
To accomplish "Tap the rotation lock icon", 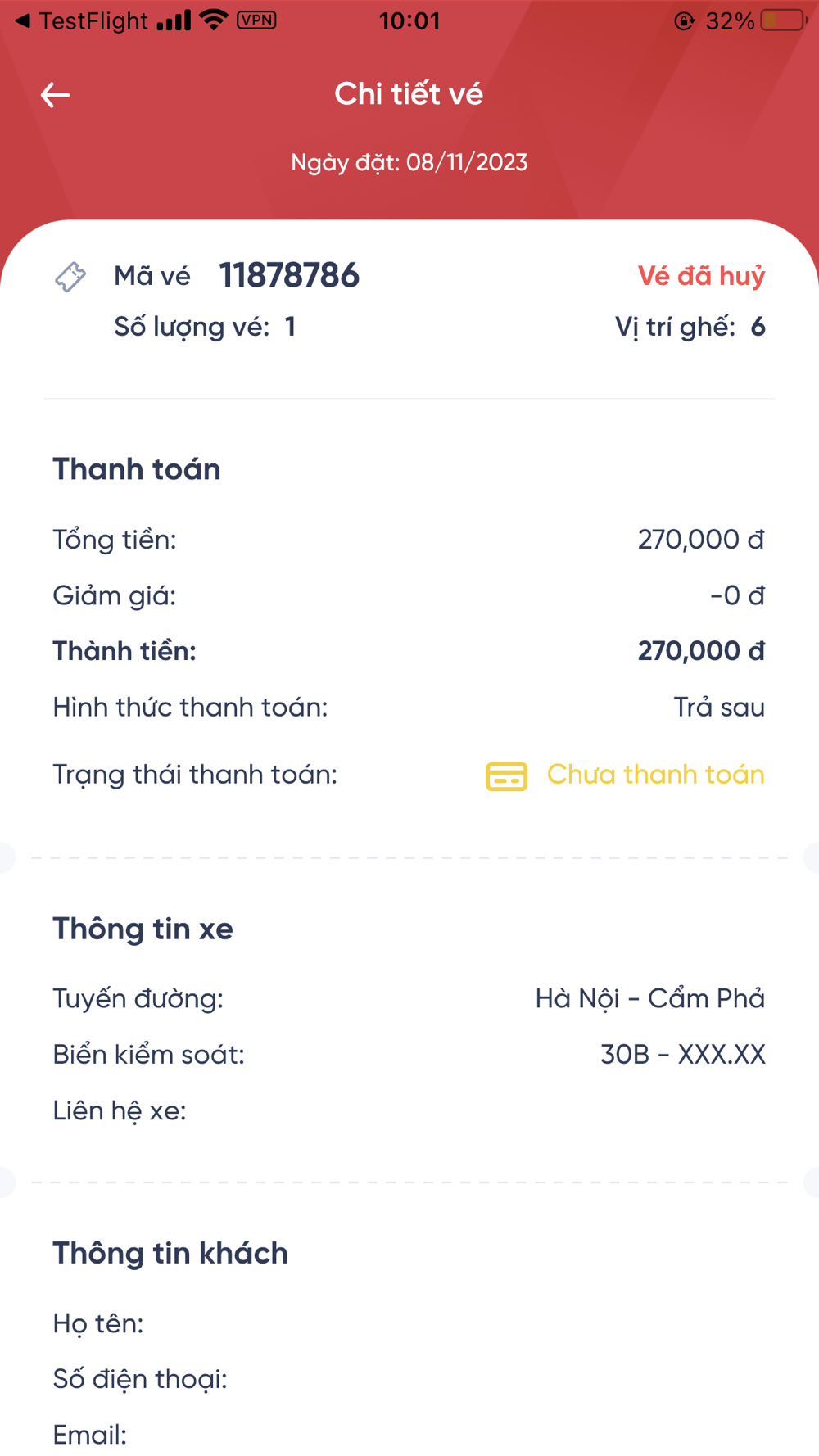I will pyautogui.click(x=684, y=20).
